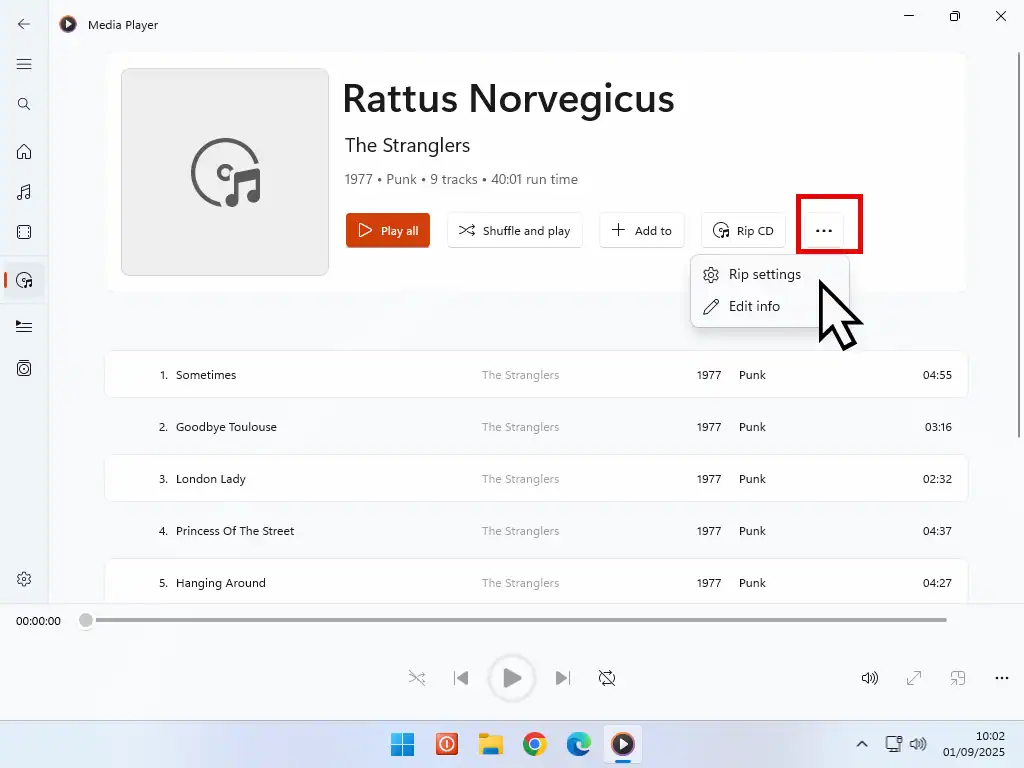Click The Stranglers in Sometimes row

point(520,375)
